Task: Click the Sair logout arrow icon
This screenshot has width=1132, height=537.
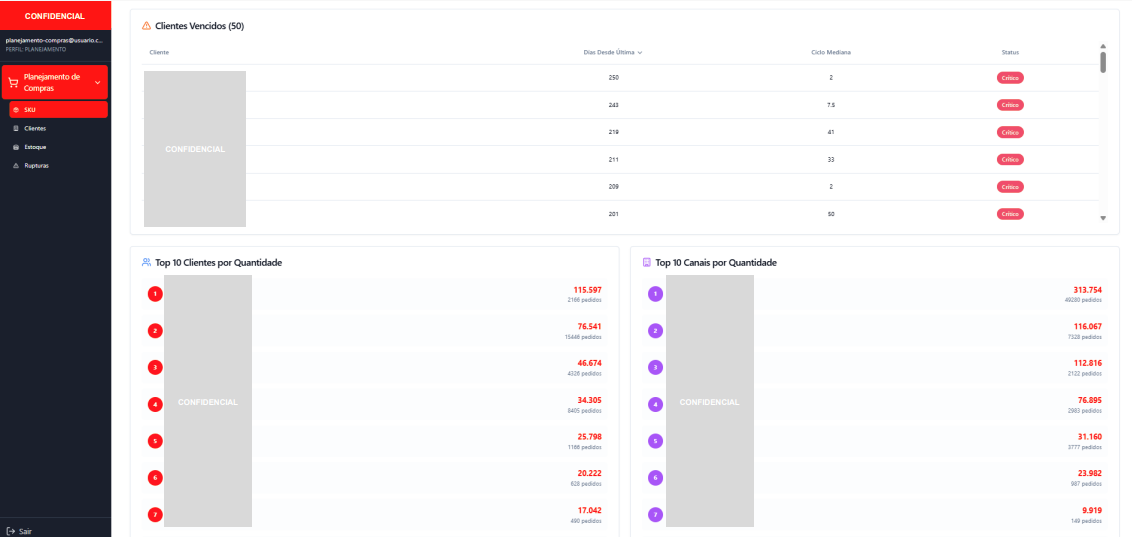Action: 10,531
